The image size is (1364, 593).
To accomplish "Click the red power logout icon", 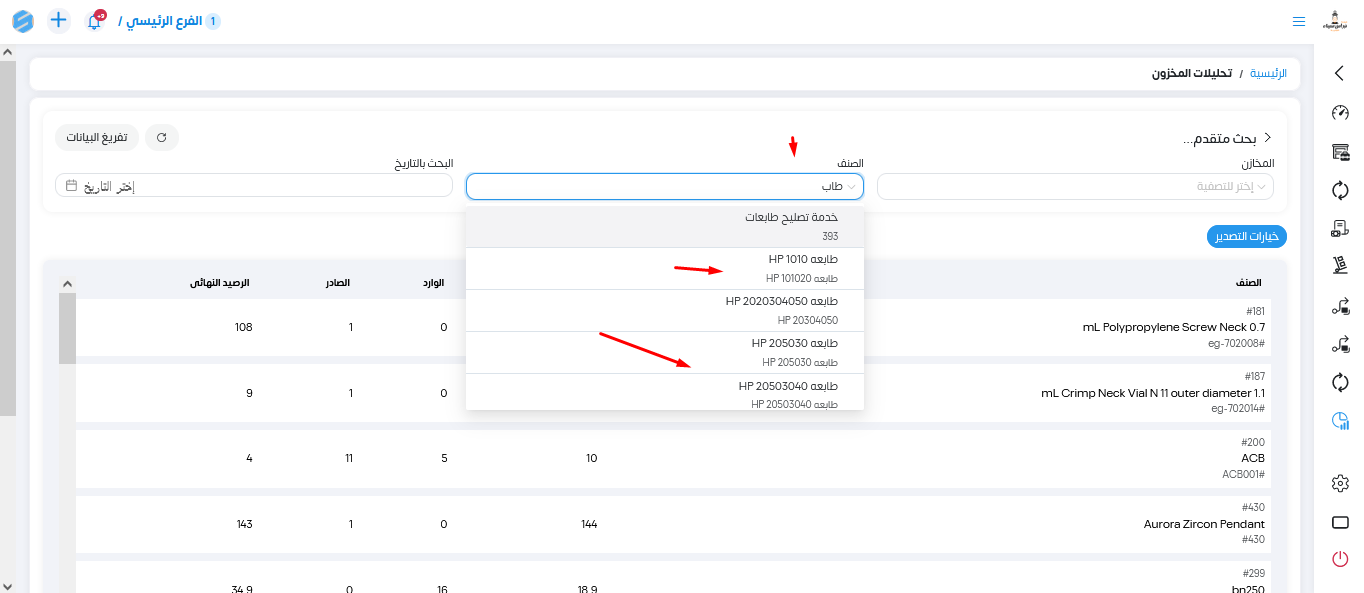I will (1340, 559).
